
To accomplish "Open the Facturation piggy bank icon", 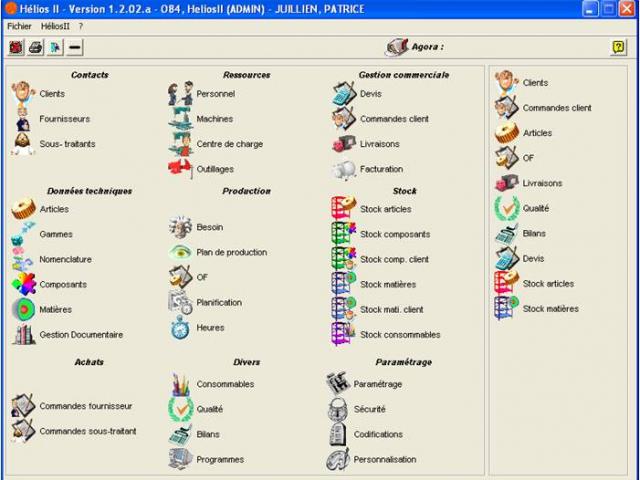I will pyautogui.click(x=344, y=169).
